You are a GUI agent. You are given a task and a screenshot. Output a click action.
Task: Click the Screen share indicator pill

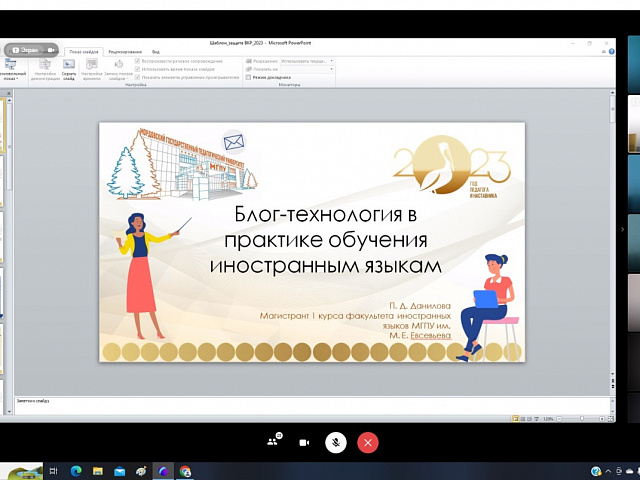(30, 48)
